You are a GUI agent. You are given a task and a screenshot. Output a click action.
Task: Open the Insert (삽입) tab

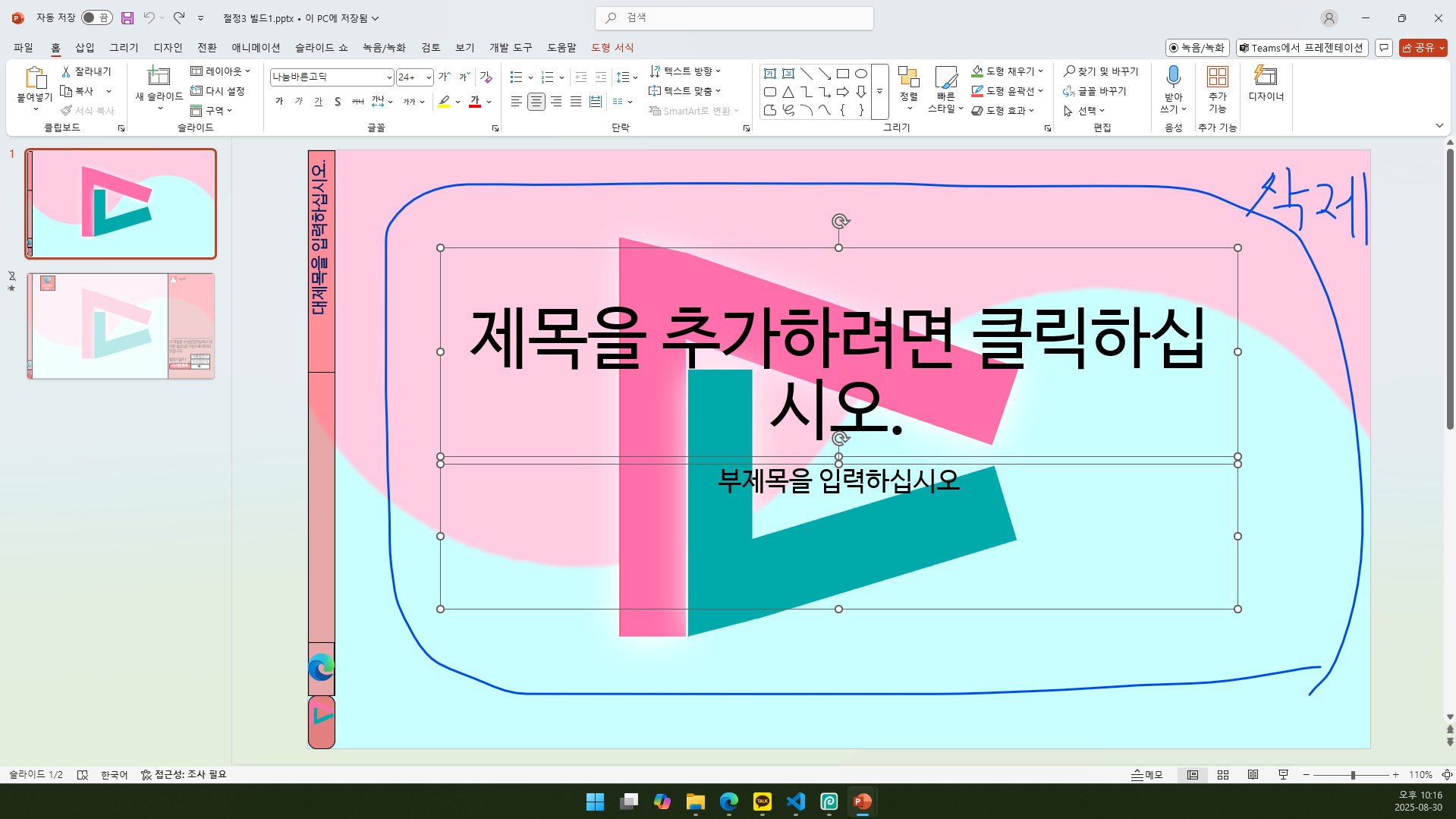point(85,48)
